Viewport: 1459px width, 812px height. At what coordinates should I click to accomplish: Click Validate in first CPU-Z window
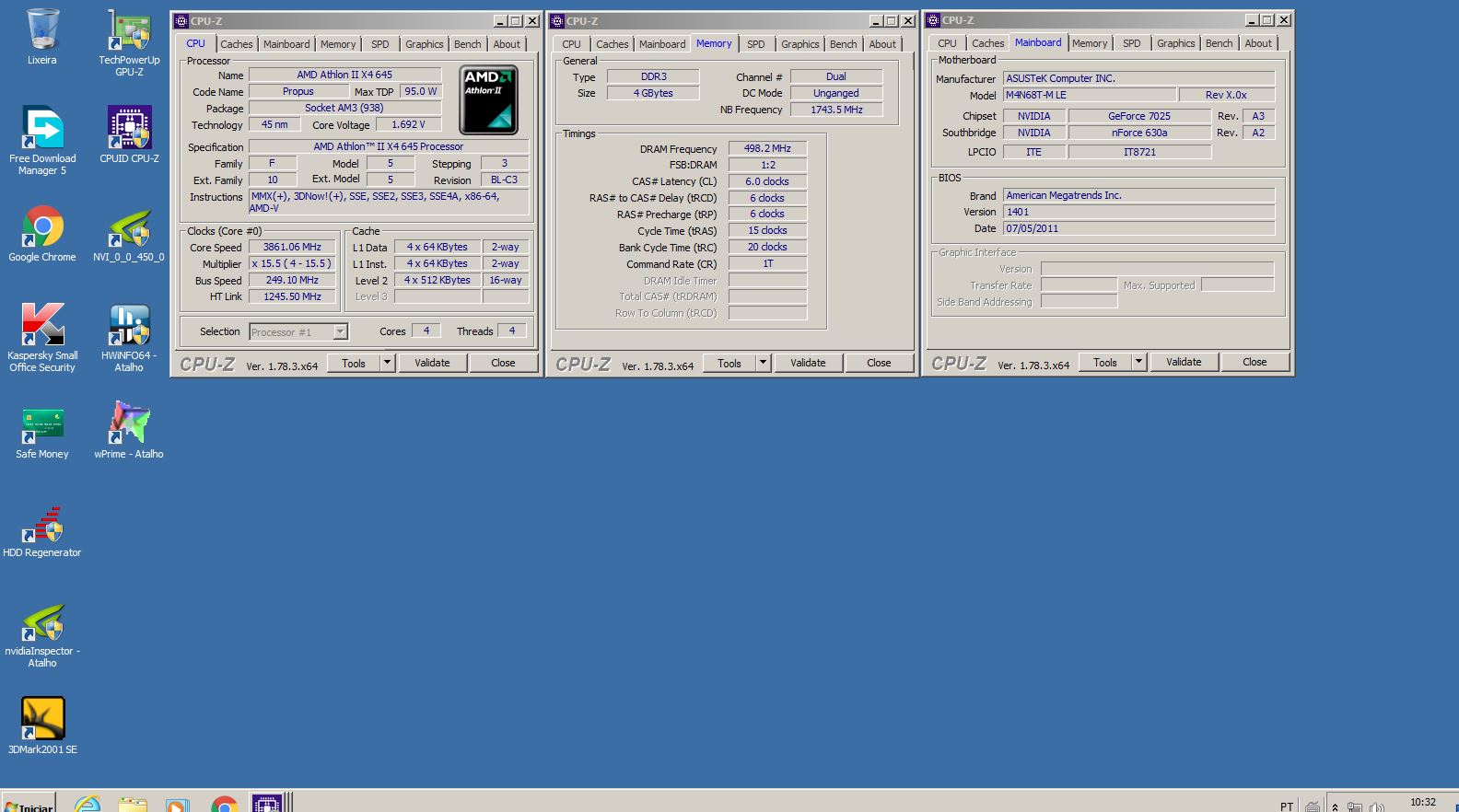(432, 363)
